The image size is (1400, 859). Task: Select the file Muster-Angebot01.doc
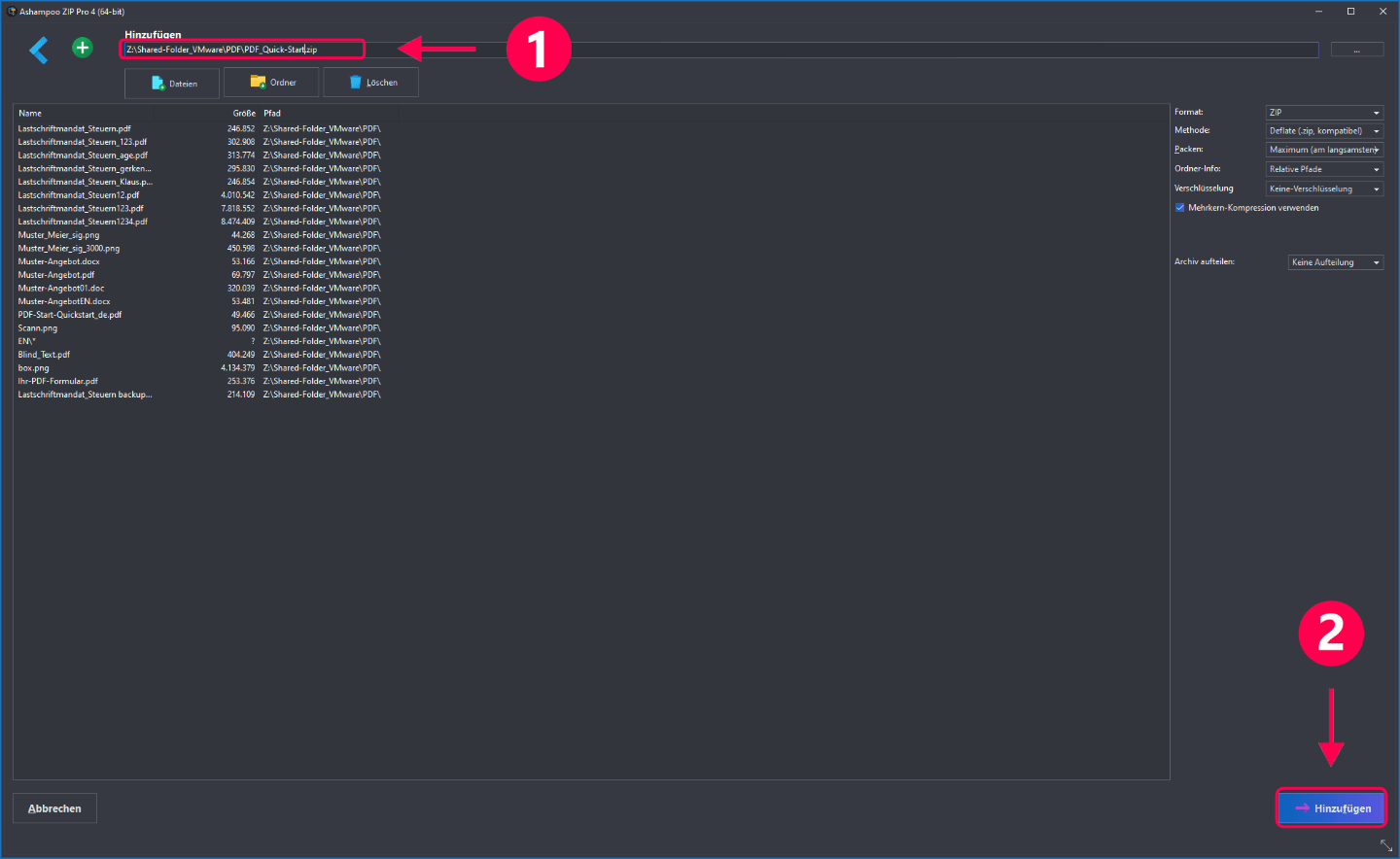(x=60, y=289)
